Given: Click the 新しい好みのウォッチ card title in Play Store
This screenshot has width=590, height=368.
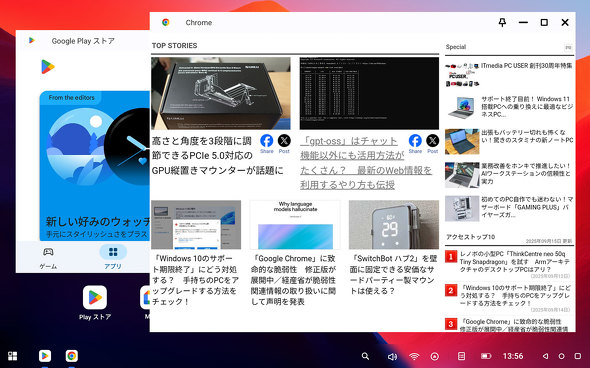Looking at the screenshot, I should tap(98, 221).
